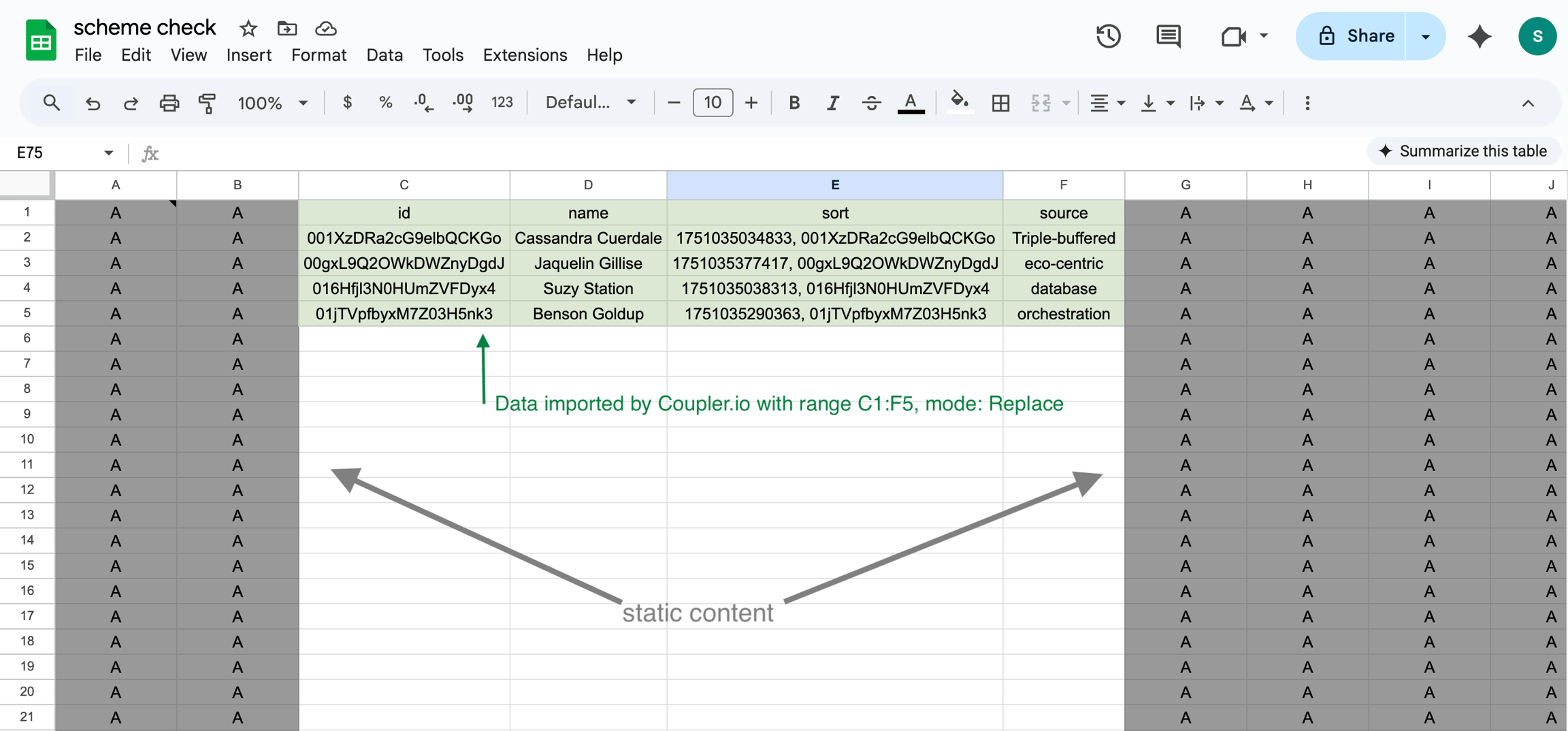This screenshot has height=731, width=1568.
Task: Select row 5 header
Action: 27,313
